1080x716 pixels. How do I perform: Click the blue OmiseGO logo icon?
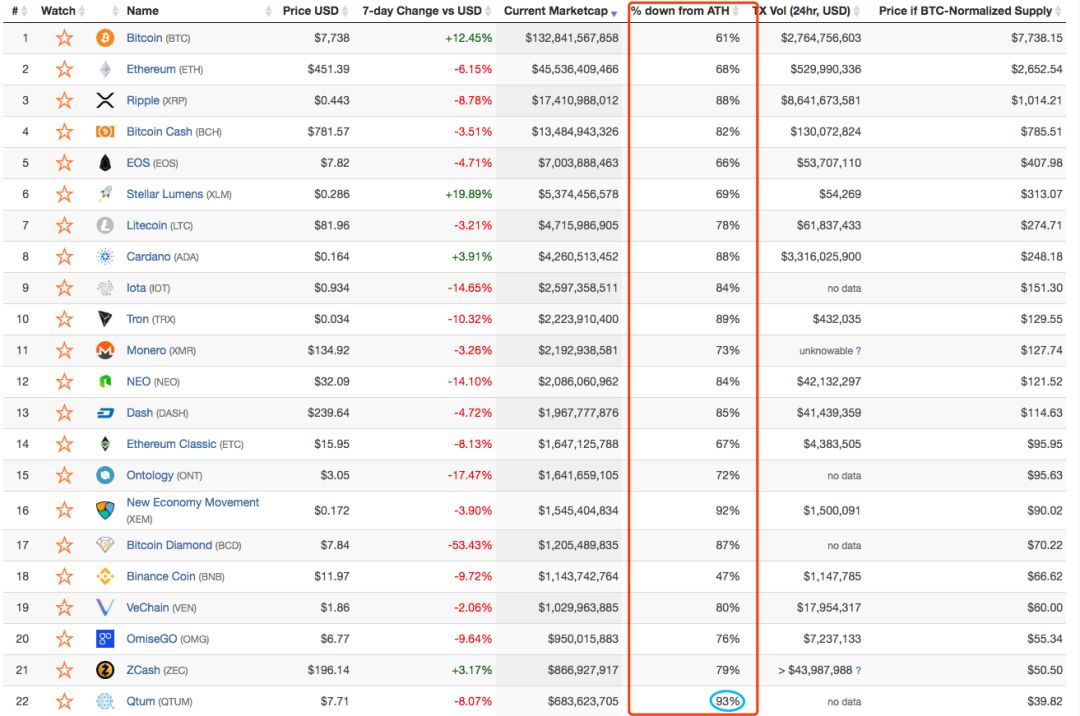click(105, 639)
